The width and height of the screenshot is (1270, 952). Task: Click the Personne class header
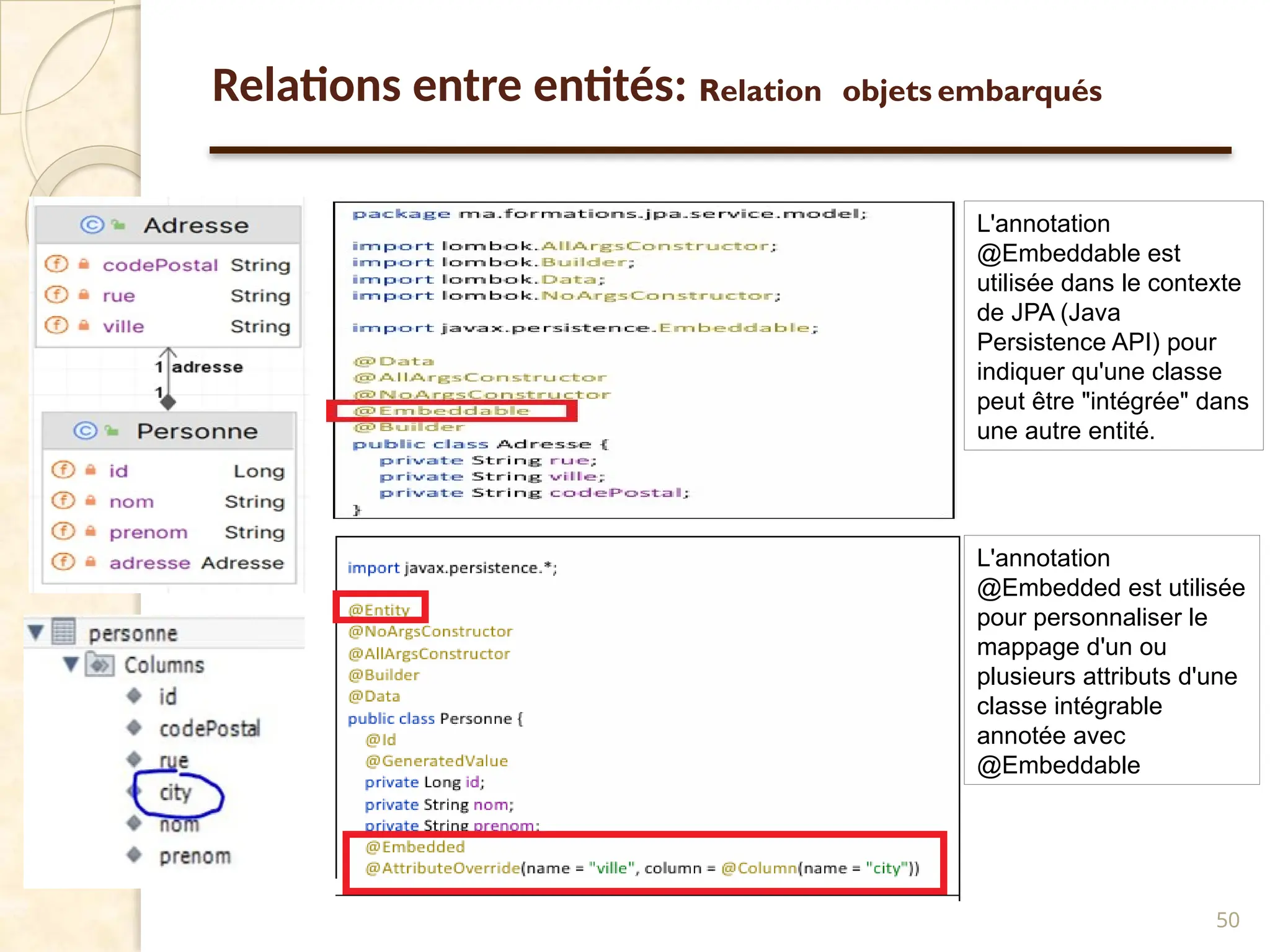[169, 431]
